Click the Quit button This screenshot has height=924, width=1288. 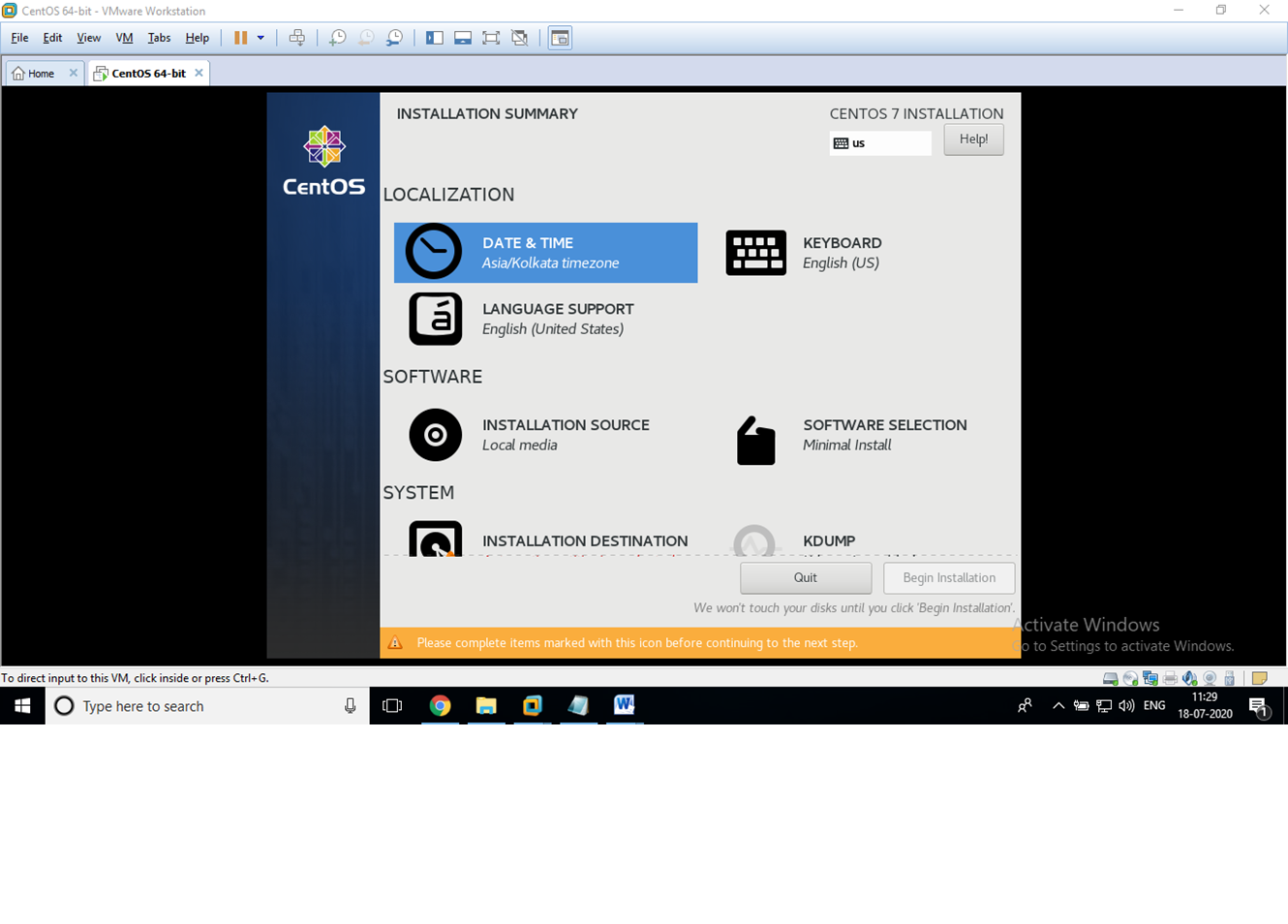tap(805, 577)
